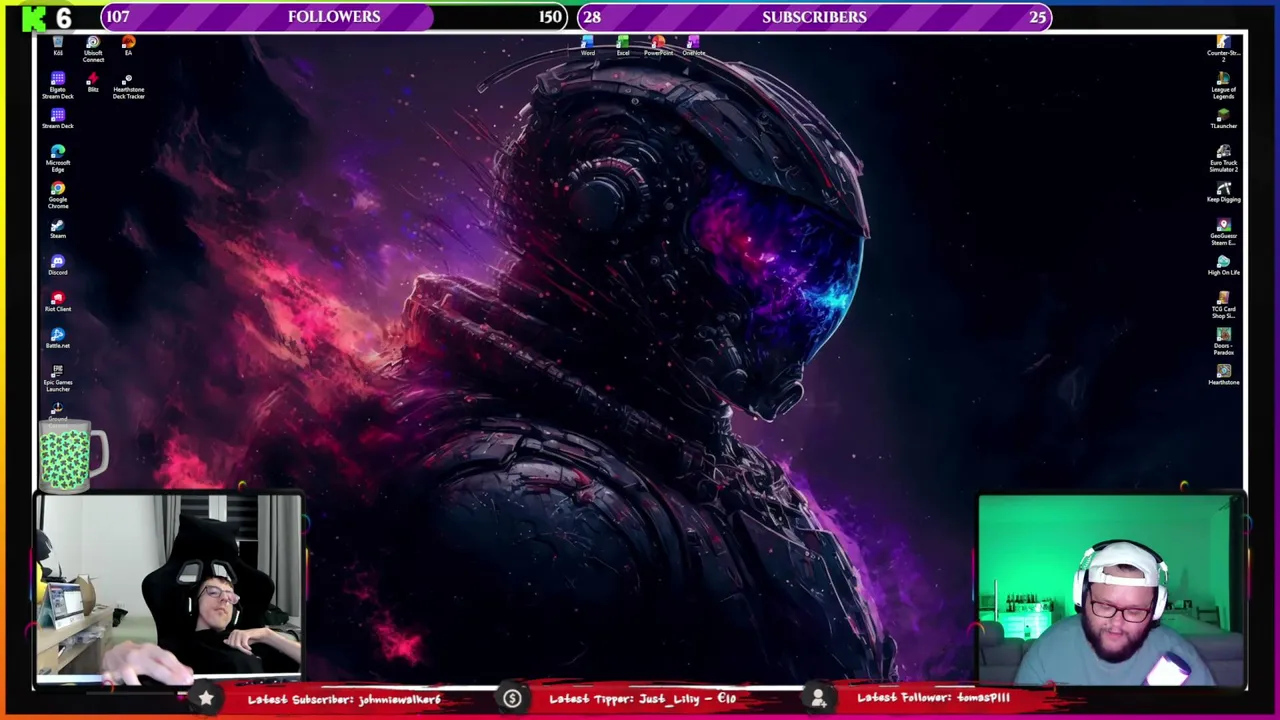Screen dimensions: 1280x720
Task: Open the Battle.net desktop icon
Action: tap(58, 337)
